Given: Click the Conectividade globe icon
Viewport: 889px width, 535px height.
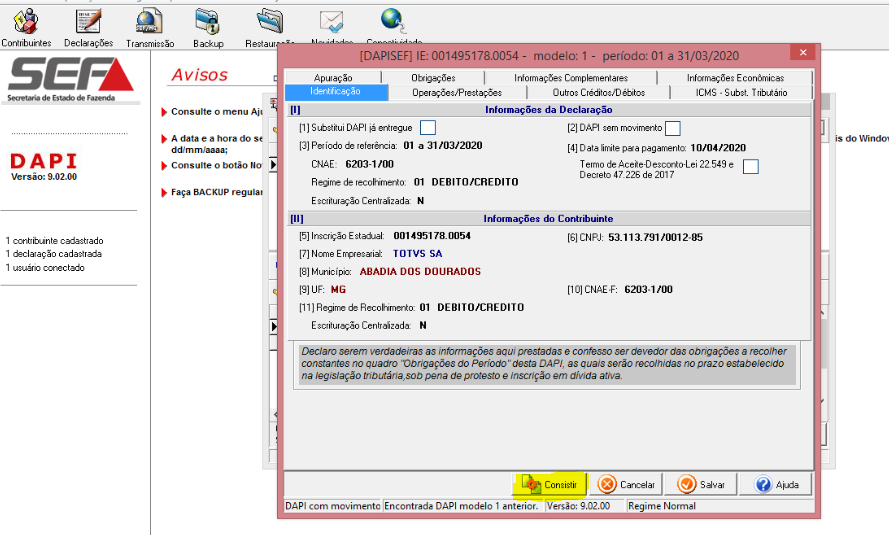Looking at the screenshot, I should tap(393, 21).
